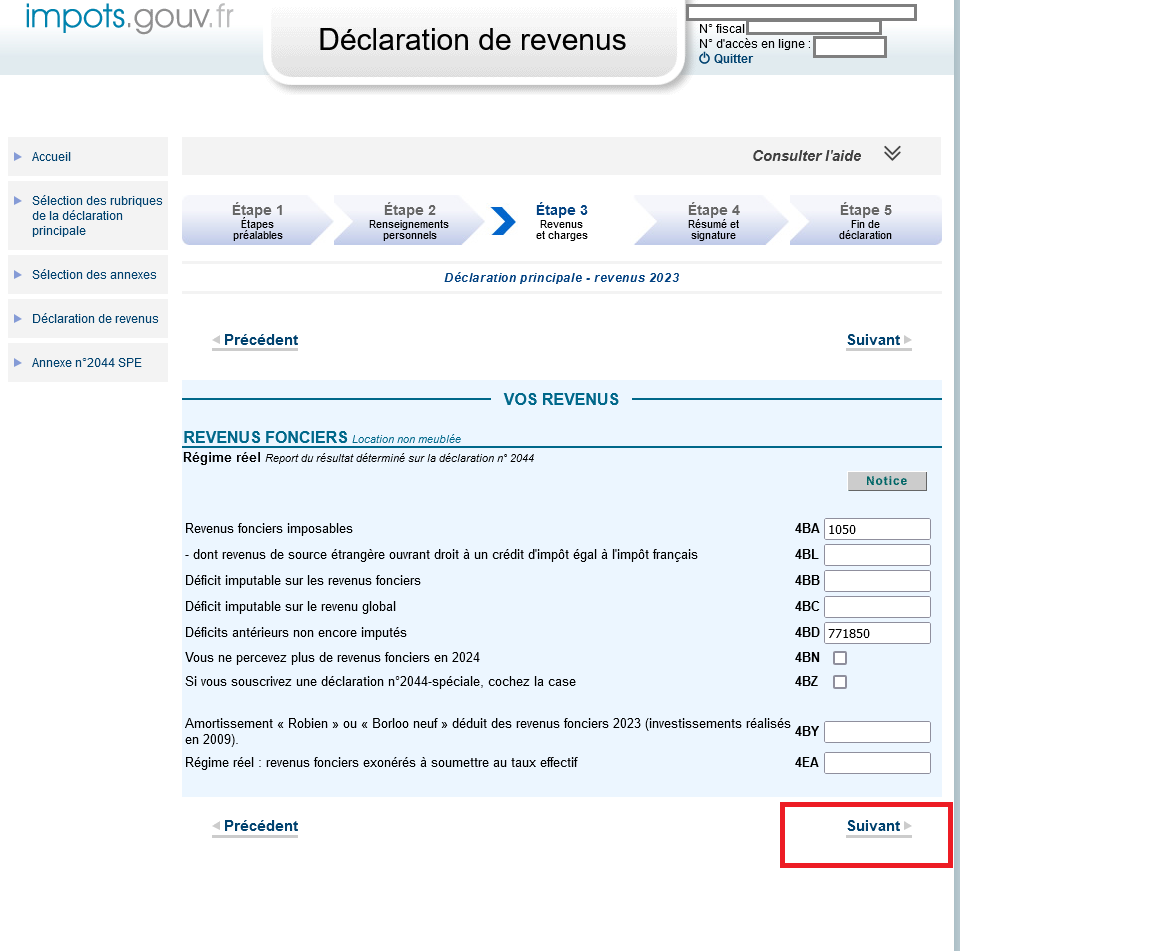Screen dimensions: 1152x951
Task: Focus the 4BA revenus fonciers imposables field
Action: [x=877, y=529]
